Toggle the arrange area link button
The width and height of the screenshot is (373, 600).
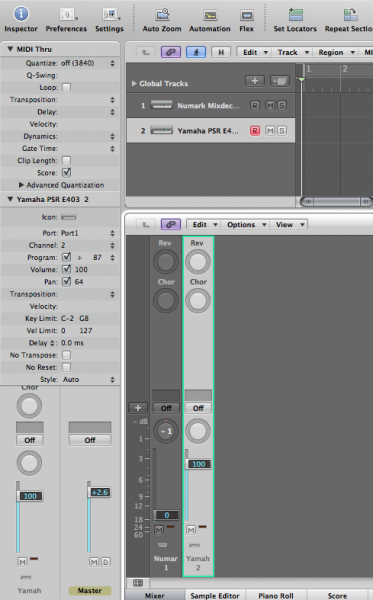click(171, 52)
